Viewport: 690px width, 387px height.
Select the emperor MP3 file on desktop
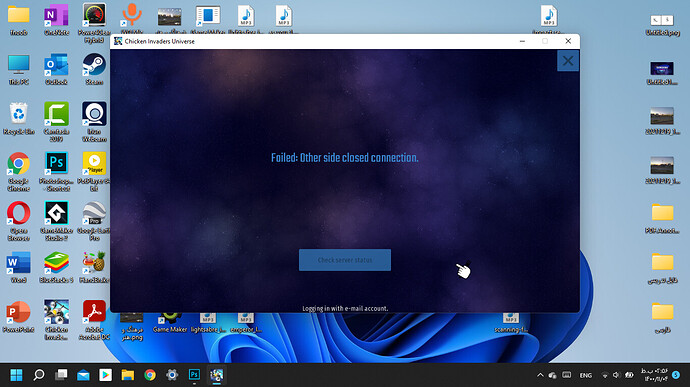coord(246,323)
